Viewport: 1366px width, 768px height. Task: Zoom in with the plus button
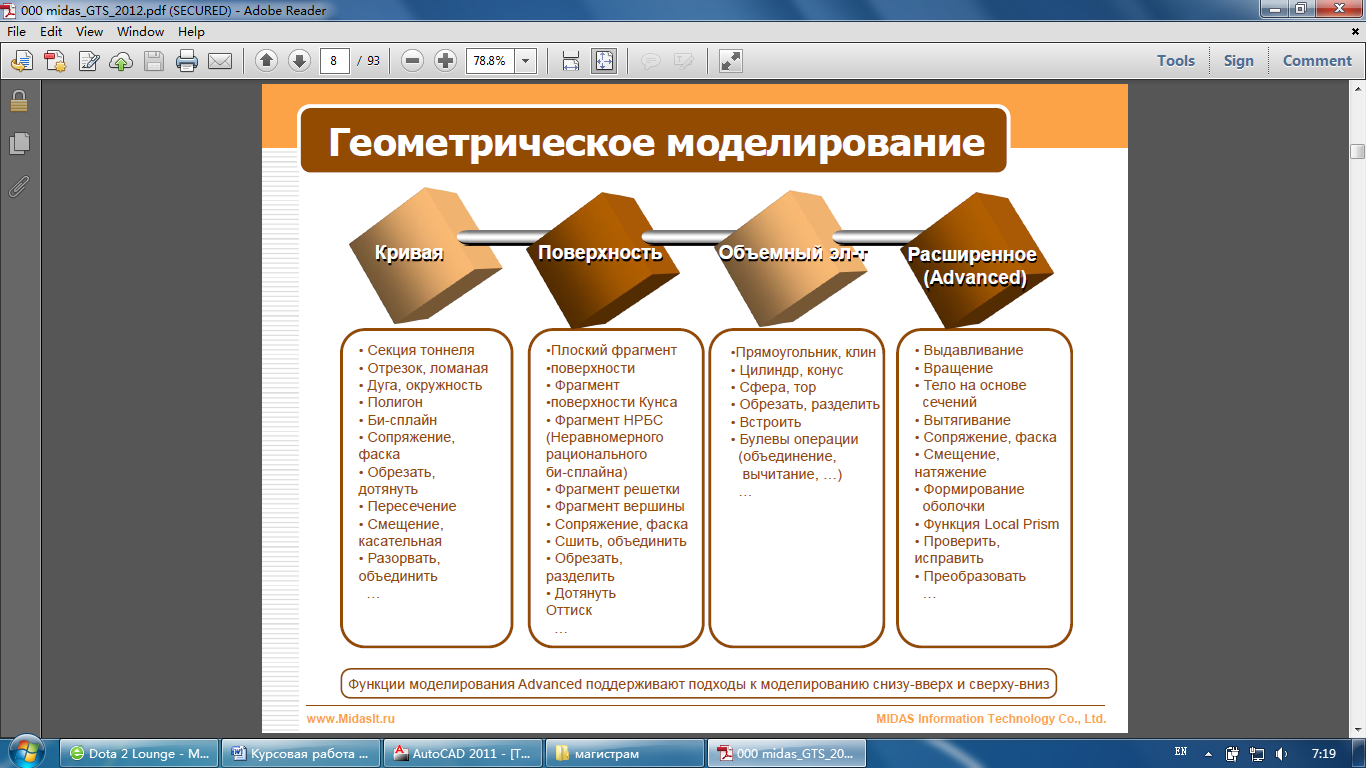click(445, 61)
